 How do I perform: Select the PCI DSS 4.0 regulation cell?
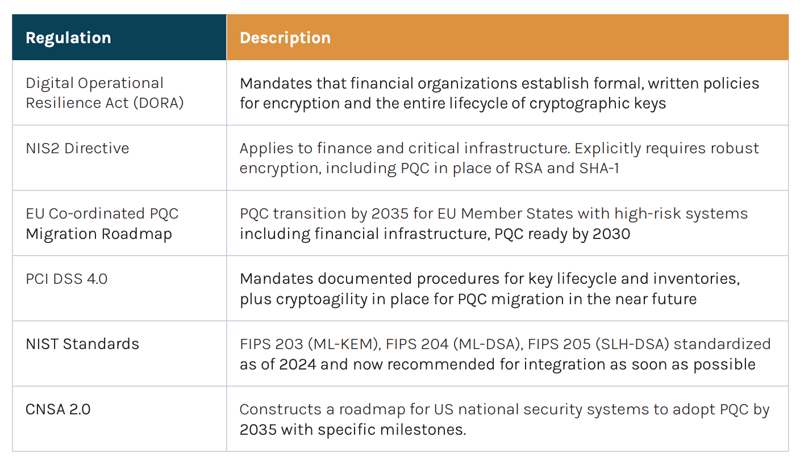point(66,279)
